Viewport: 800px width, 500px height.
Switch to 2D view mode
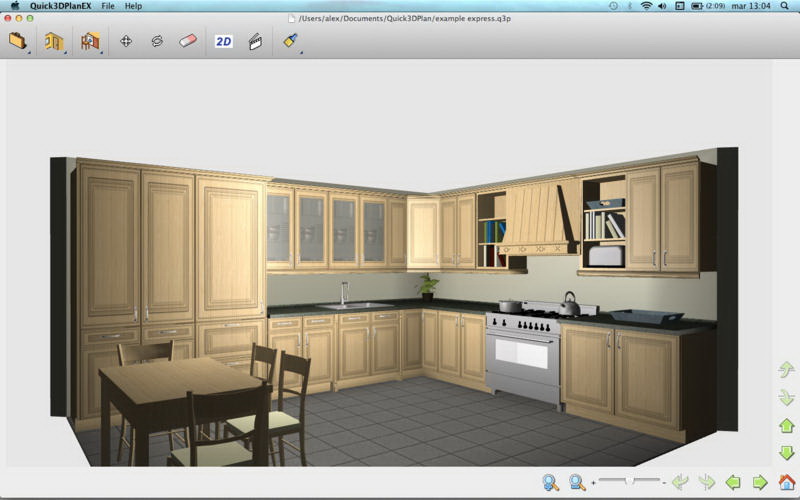click(x=224, y=41)
